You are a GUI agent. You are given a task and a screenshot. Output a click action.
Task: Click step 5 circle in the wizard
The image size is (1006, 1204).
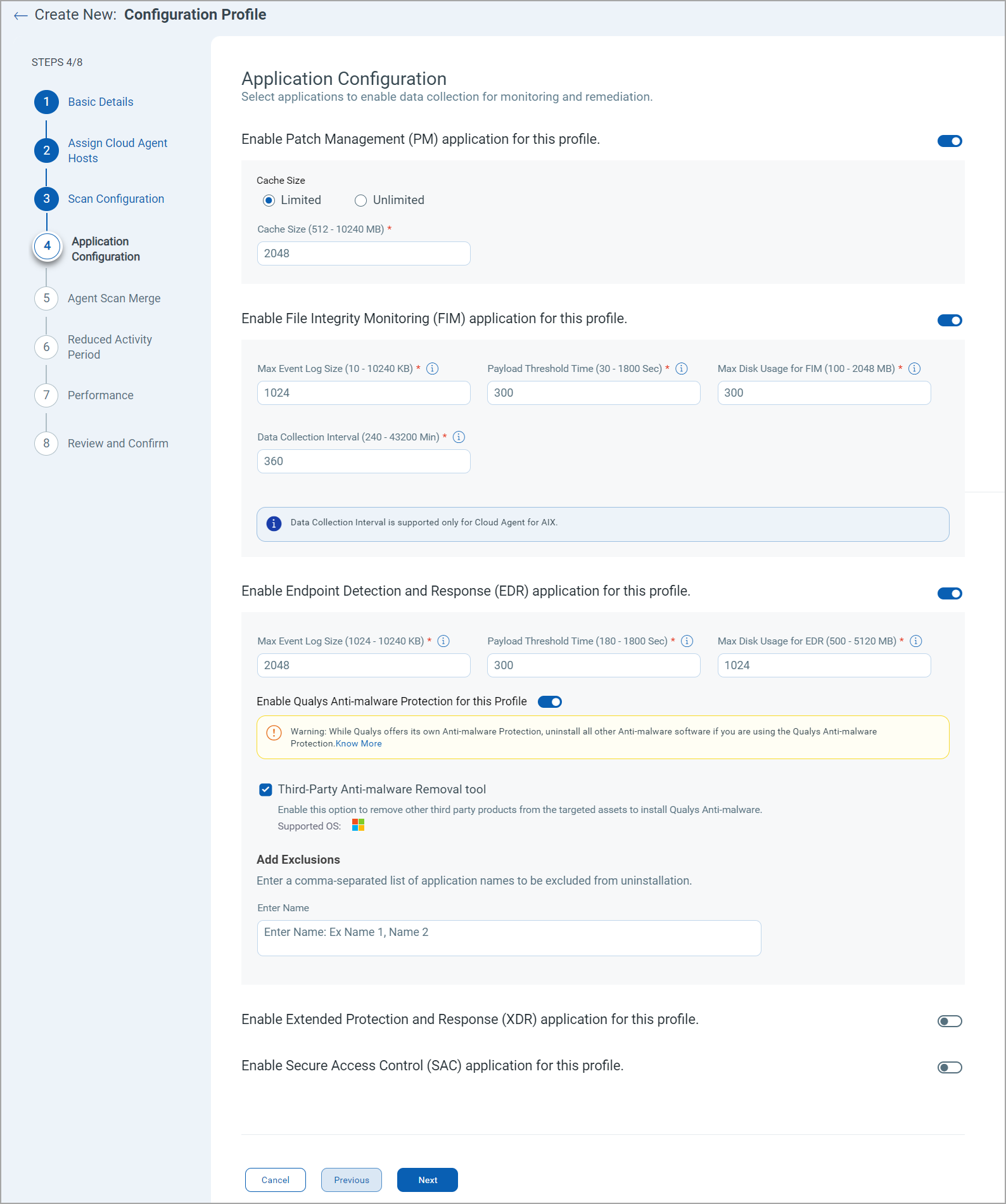pos(46,298)
